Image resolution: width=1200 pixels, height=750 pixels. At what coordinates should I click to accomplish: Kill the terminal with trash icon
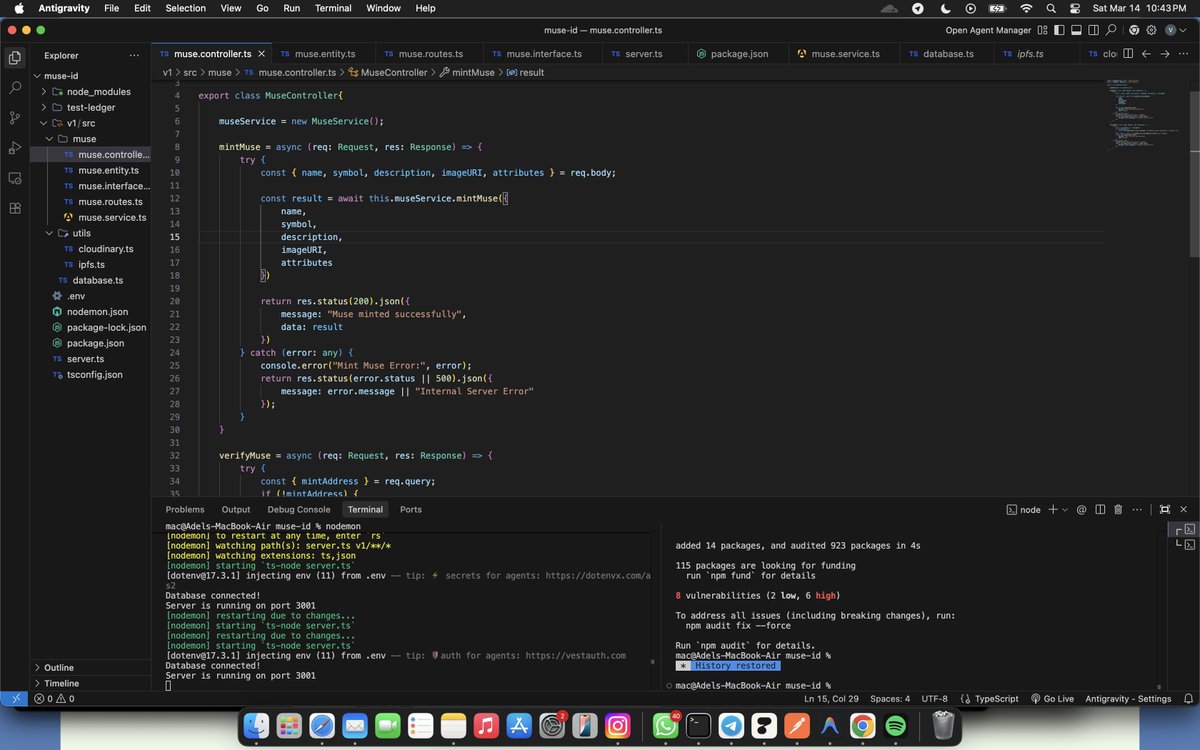click(1118, 509)
